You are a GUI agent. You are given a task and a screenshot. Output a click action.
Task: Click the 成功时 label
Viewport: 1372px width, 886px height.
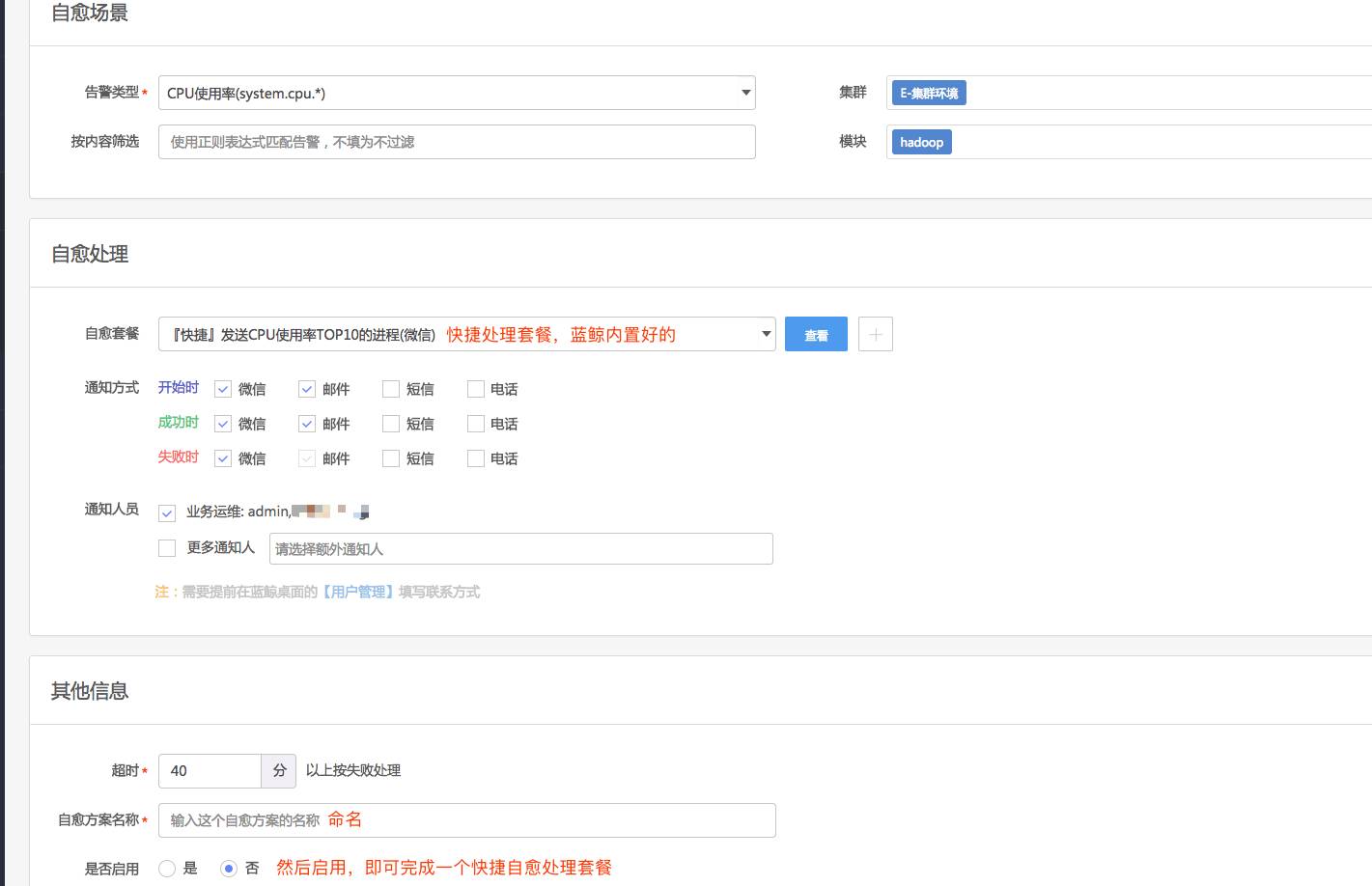tap(179, 422)
